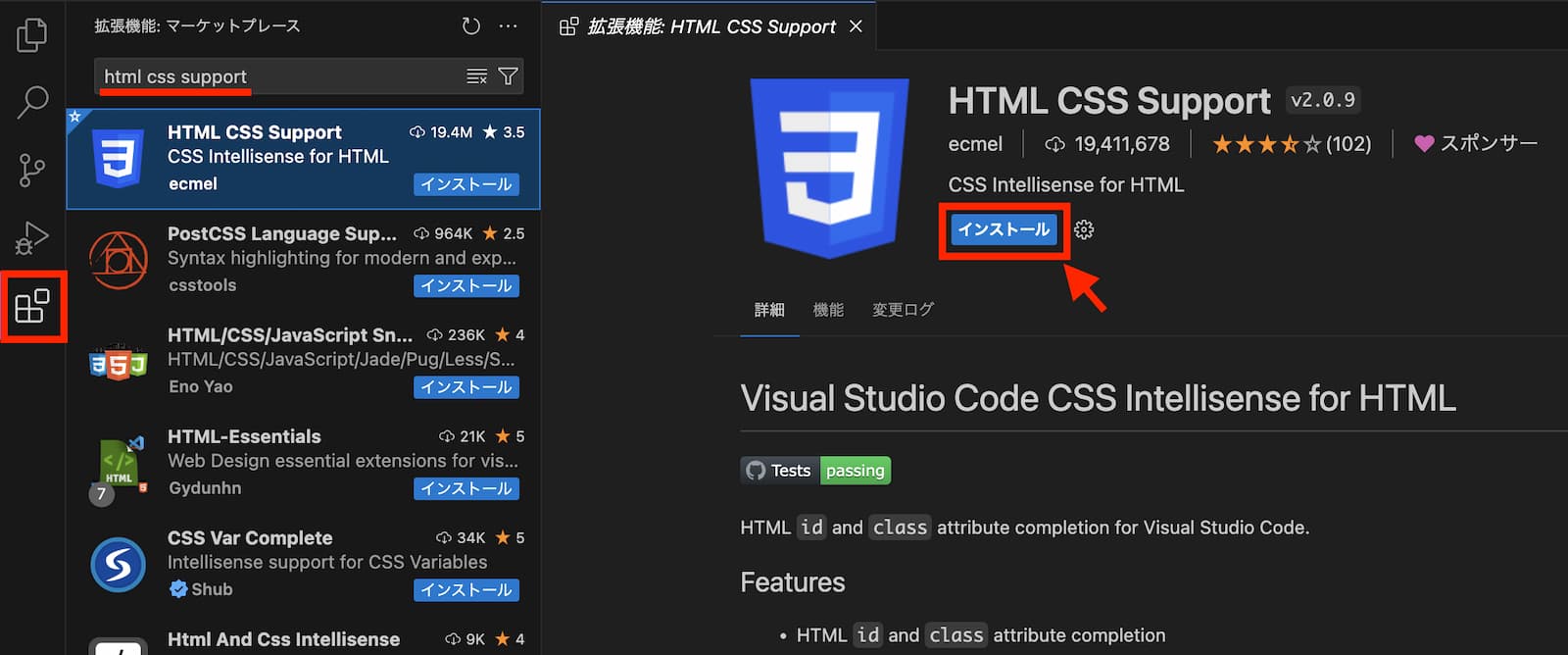Open the Extensions view in the activity bar
Viewport: 1568px width, 655px height.
point(32,306)
